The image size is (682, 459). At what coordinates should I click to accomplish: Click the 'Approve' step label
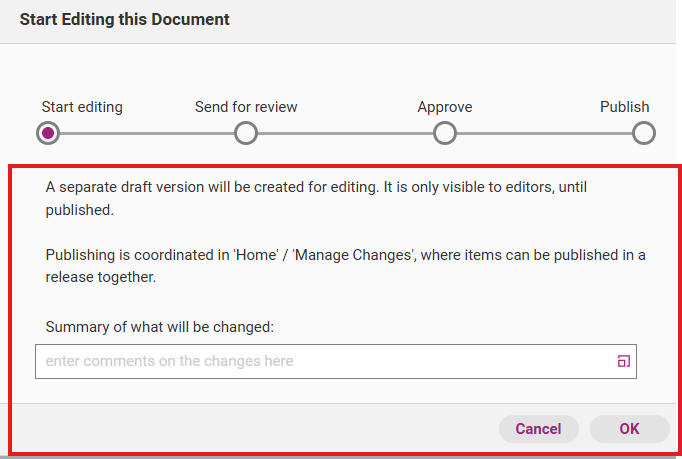pyautogui.click(x=445, y=107)
